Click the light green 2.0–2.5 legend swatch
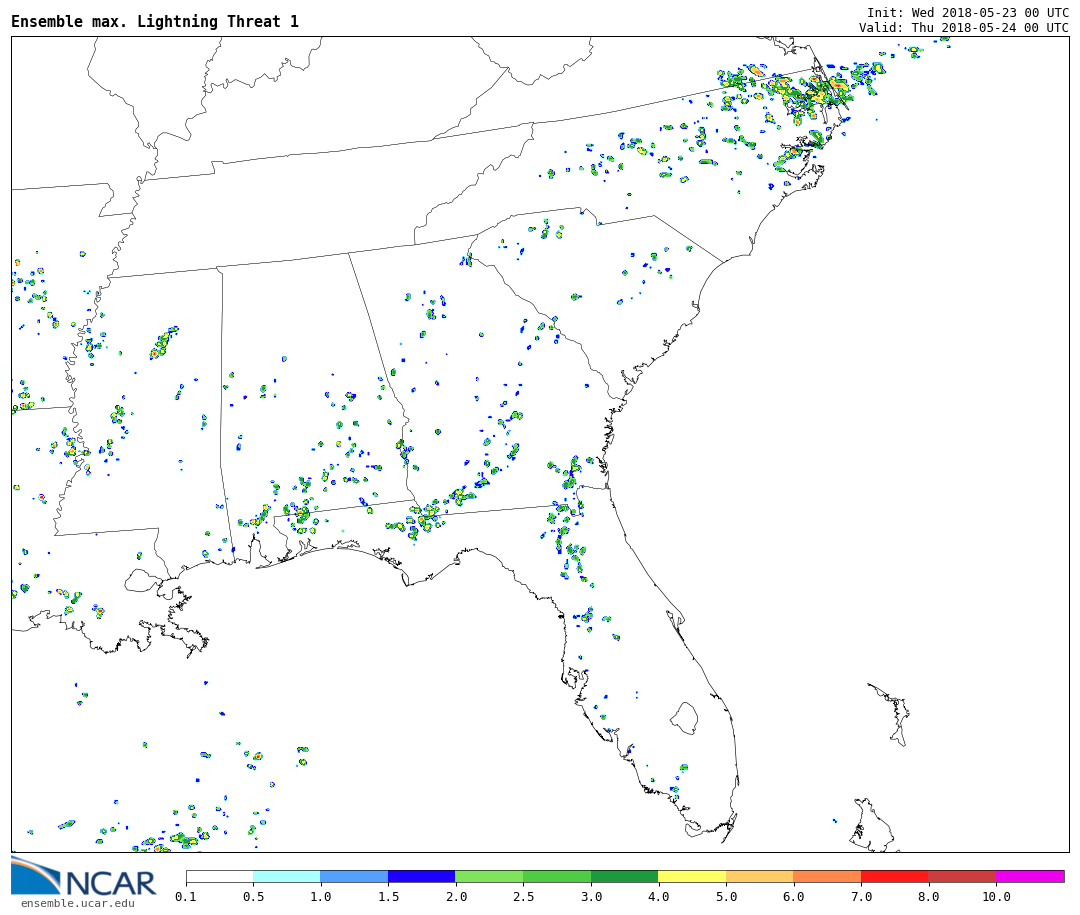Viewport: 1080px width, 915px height. point(488,877)
